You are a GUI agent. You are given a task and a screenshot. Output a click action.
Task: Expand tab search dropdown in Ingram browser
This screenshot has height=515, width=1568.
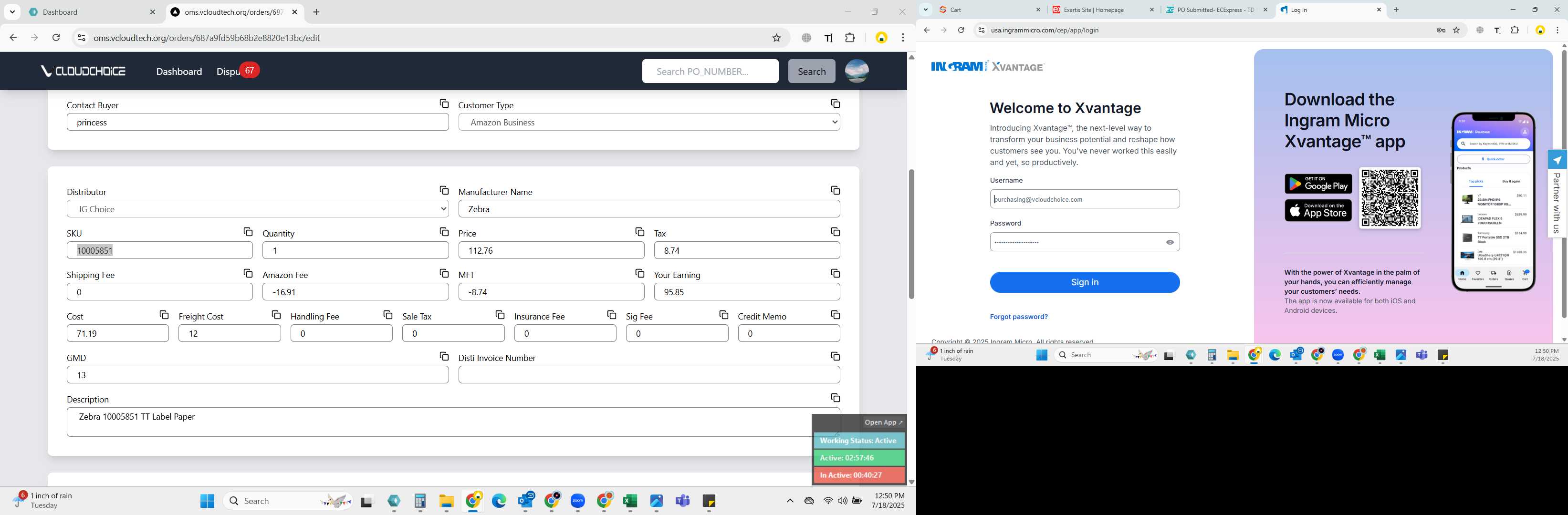click(x=925, y=10)
